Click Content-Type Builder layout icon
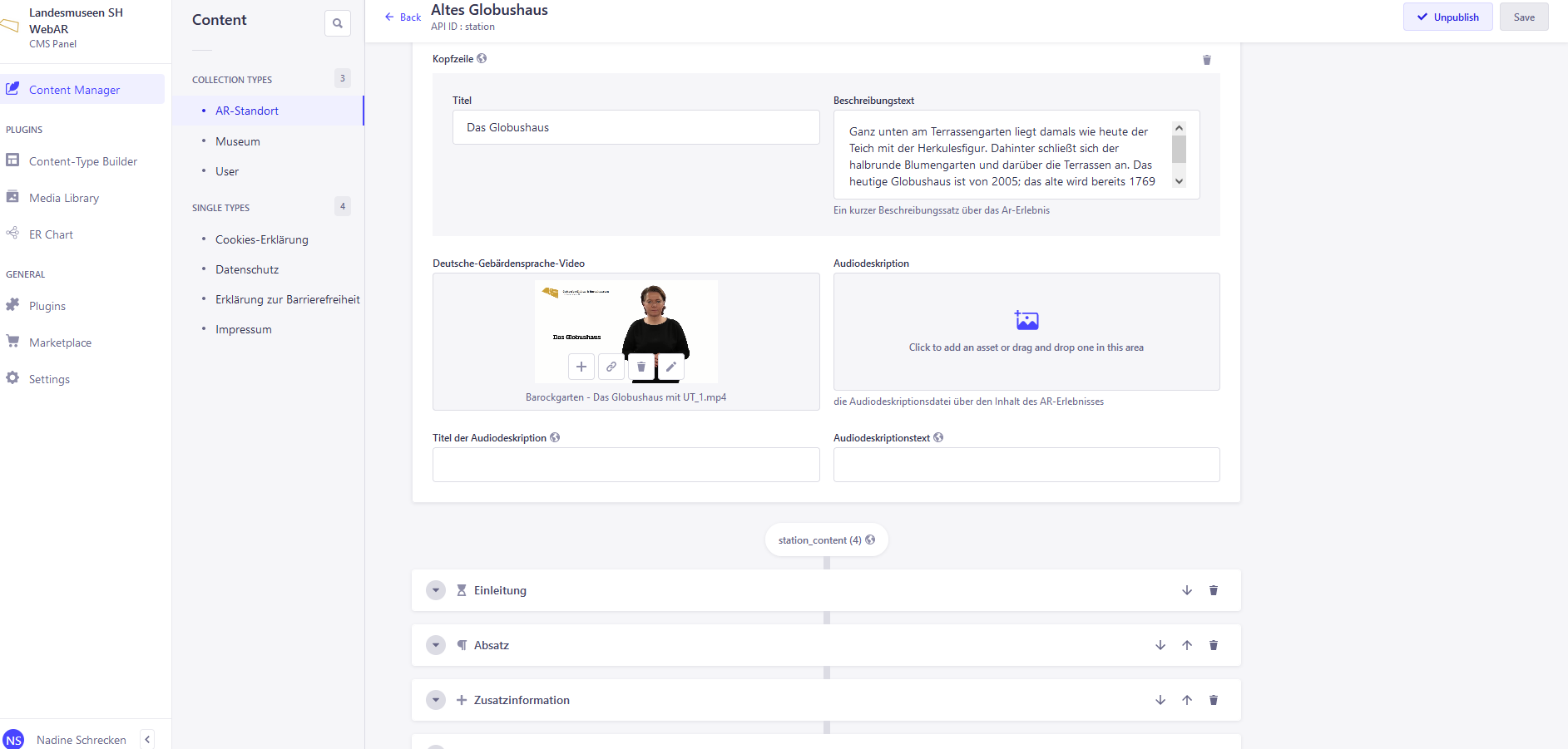This screenshot has width=1568, height=749. click(12, 160)
